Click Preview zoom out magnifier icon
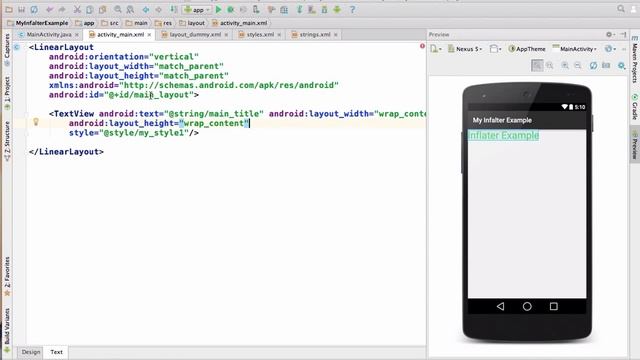640x360 pixels. tap(578, 65)
